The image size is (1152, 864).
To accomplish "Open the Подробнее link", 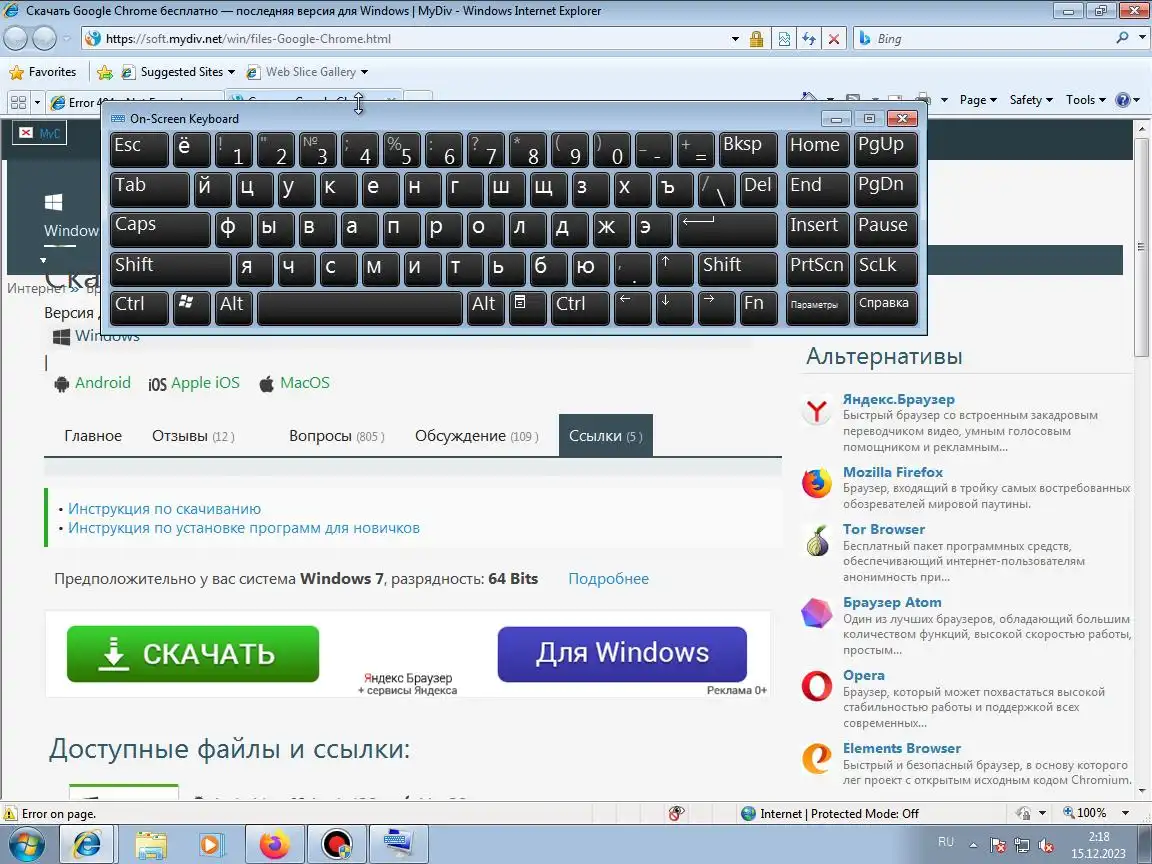I will click(608, 579).
